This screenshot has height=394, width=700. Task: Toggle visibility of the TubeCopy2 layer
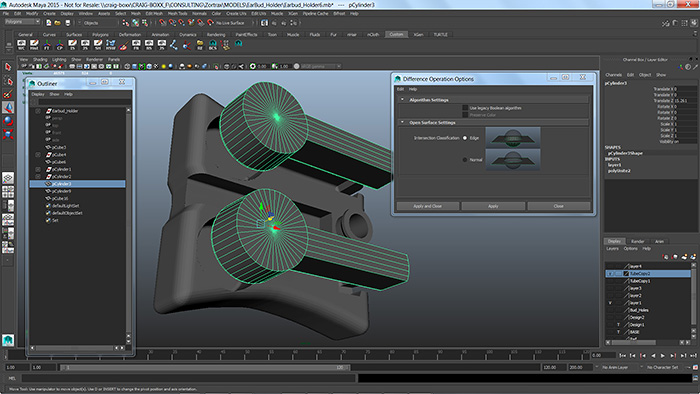point(610,274)
